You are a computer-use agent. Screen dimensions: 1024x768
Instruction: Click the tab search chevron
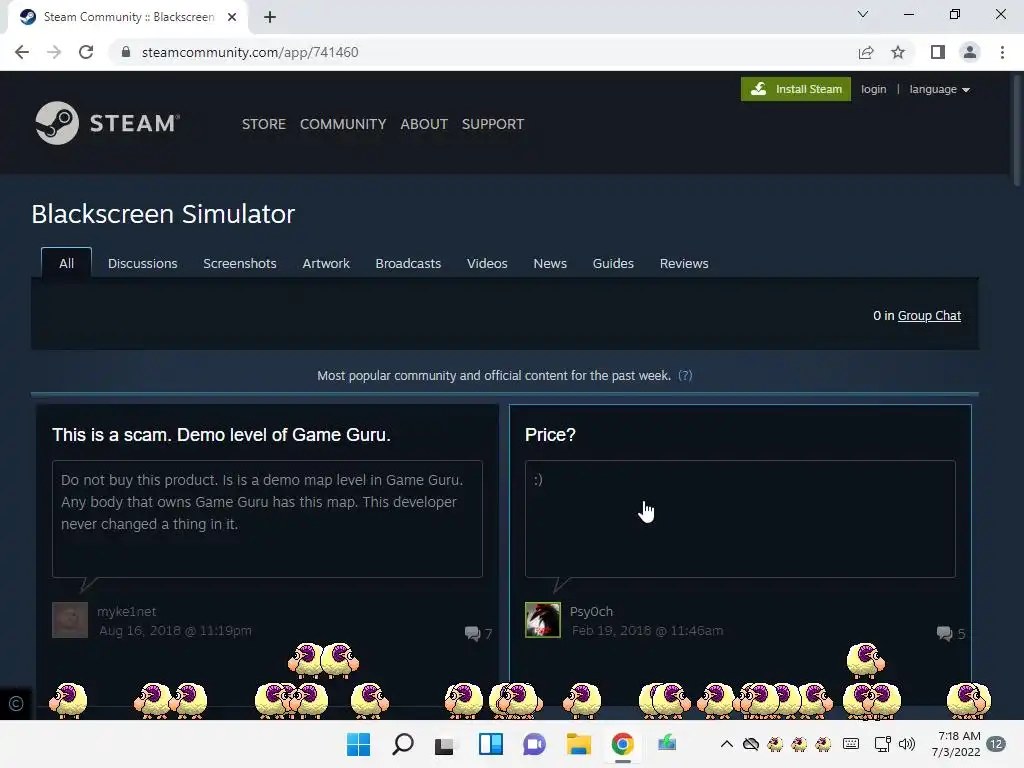coord(863,14)
